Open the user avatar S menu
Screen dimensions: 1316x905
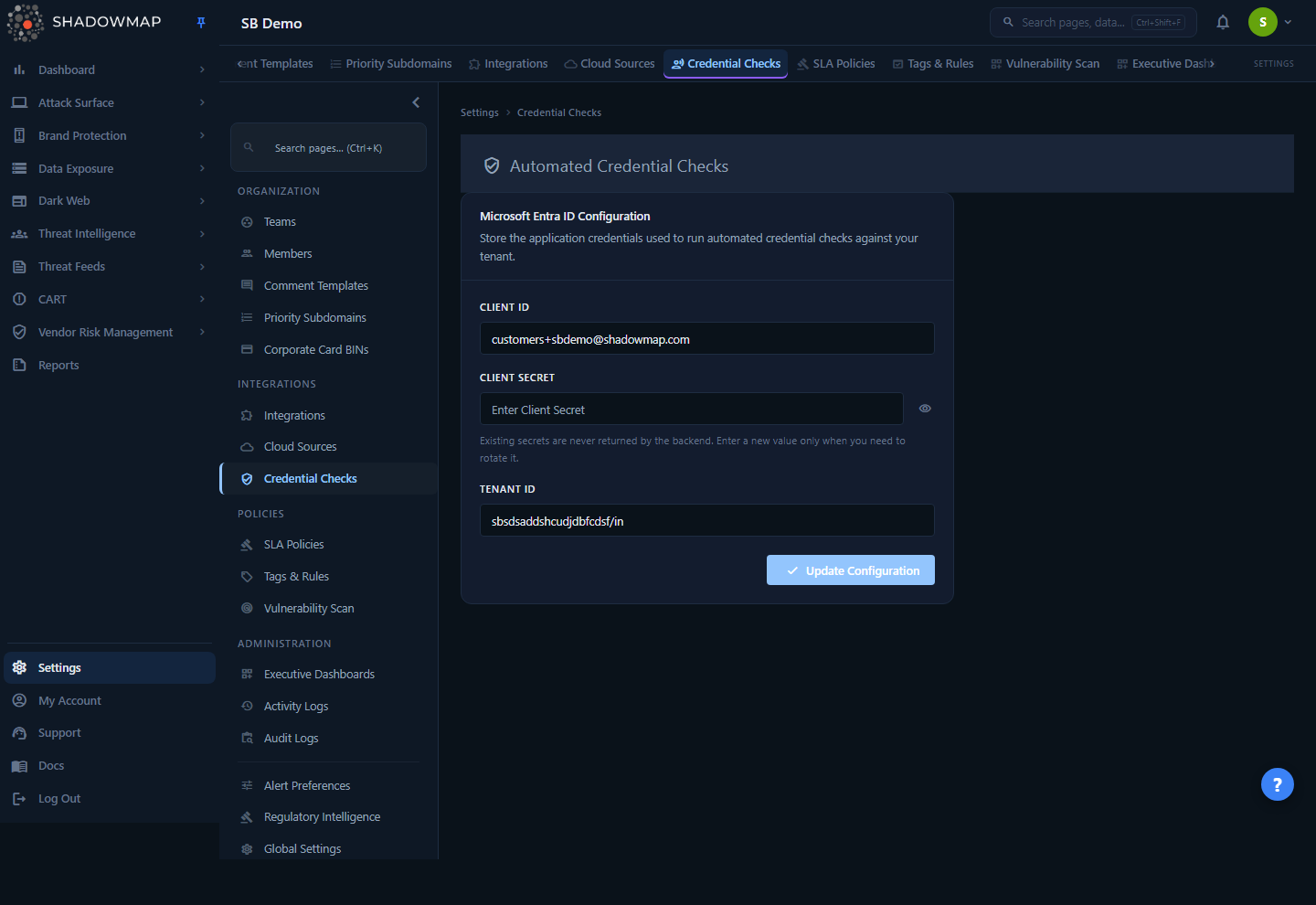tap(1263, 22)
